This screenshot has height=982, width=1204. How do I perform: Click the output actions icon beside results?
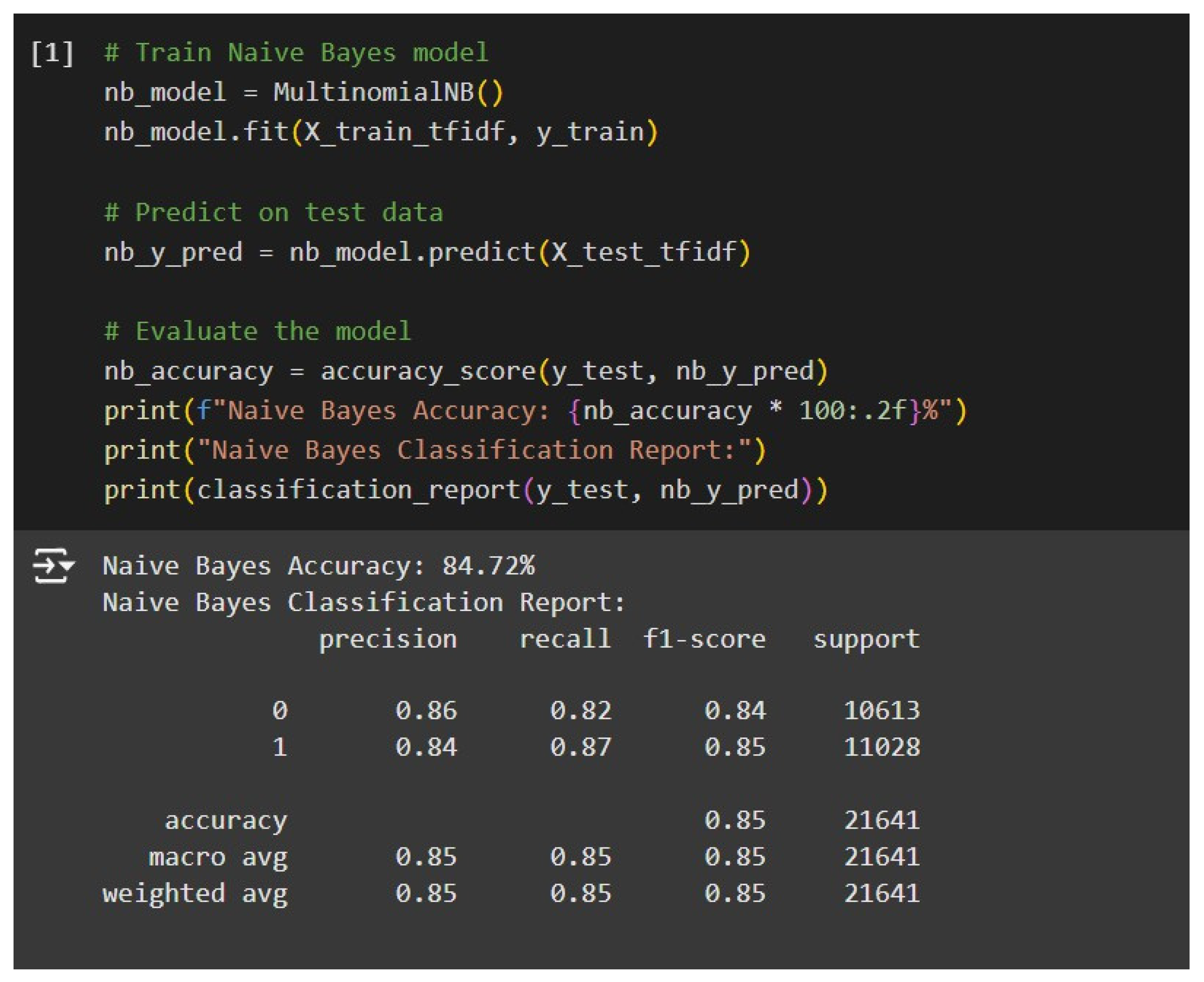coord(53,565)
